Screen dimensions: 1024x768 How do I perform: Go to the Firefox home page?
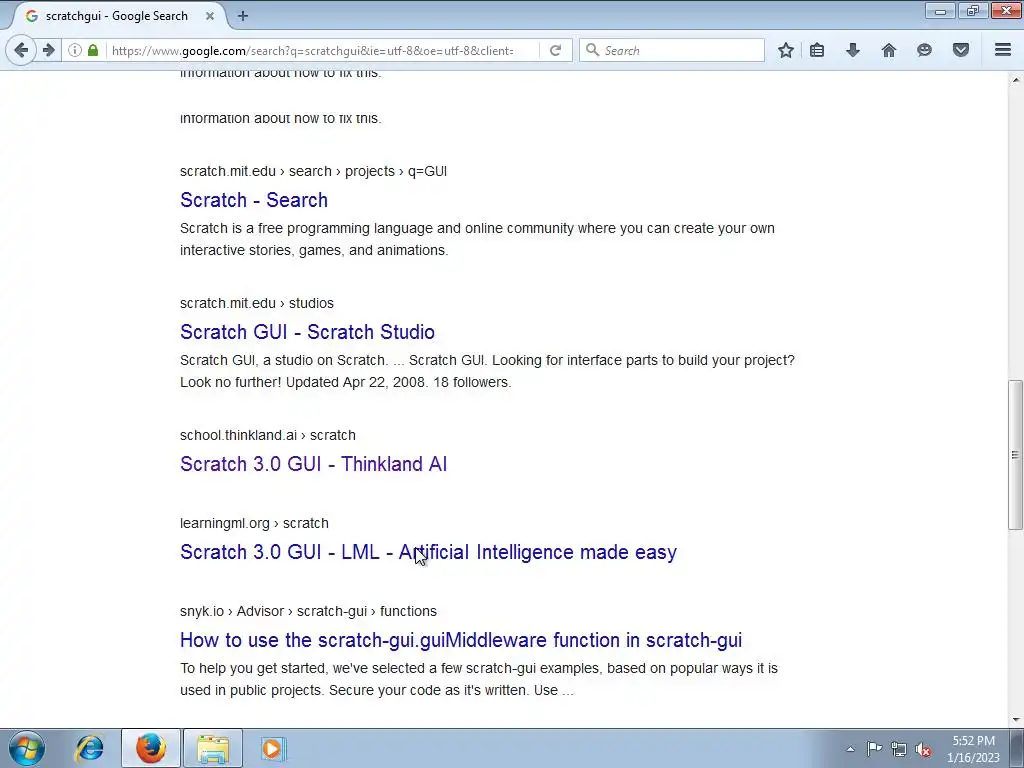pos(889,50)
